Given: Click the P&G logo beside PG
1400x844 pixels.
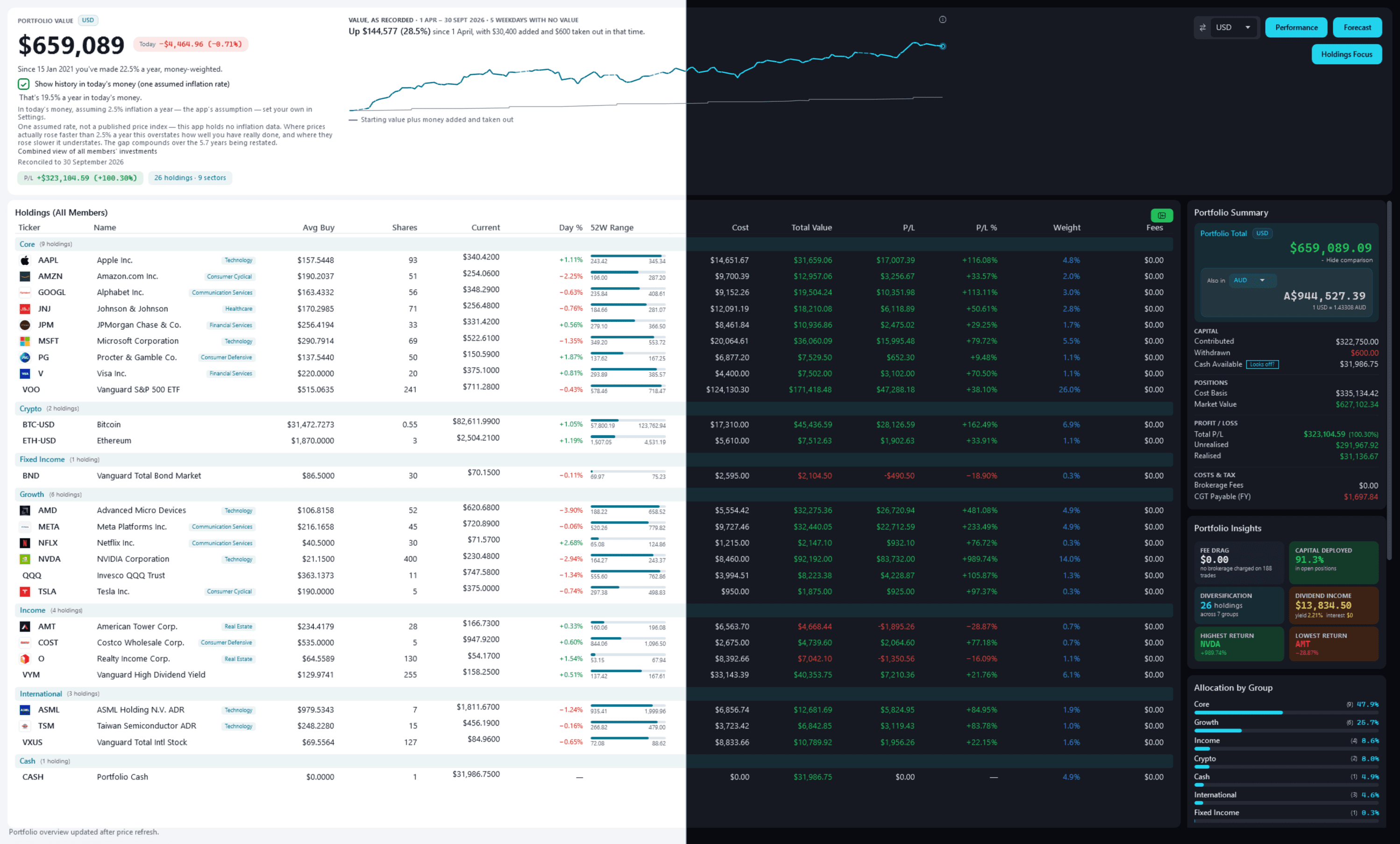Looking at the screenshot, I should (25, 357).
